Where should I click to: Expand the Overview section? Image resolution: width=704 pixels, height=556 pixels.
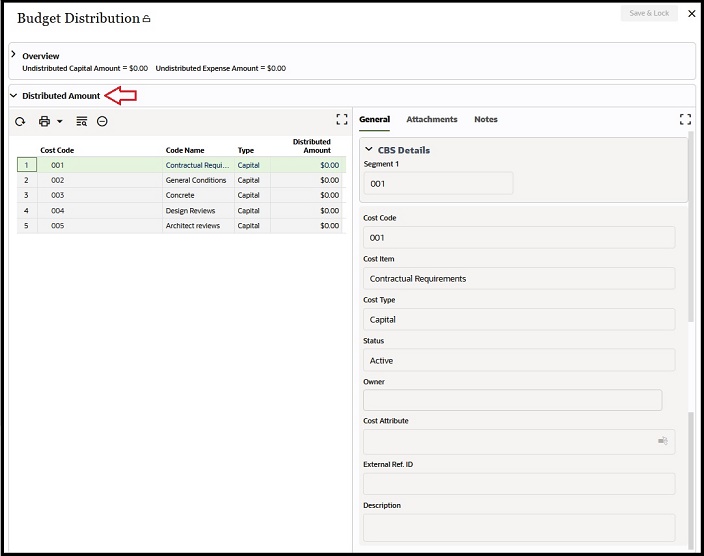pyautogui.click(x=13, y=54)
